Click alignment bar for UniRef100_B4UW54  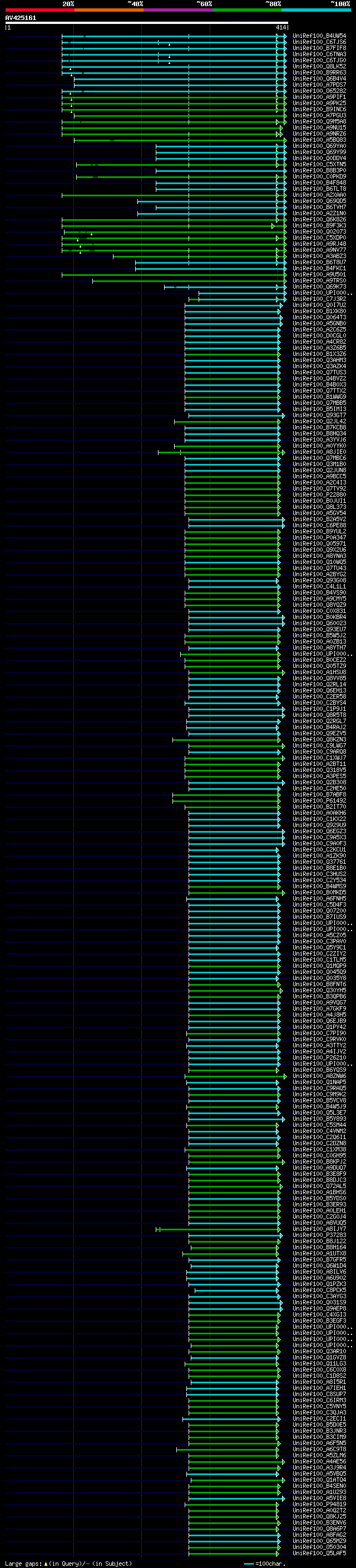click(174, 37)
